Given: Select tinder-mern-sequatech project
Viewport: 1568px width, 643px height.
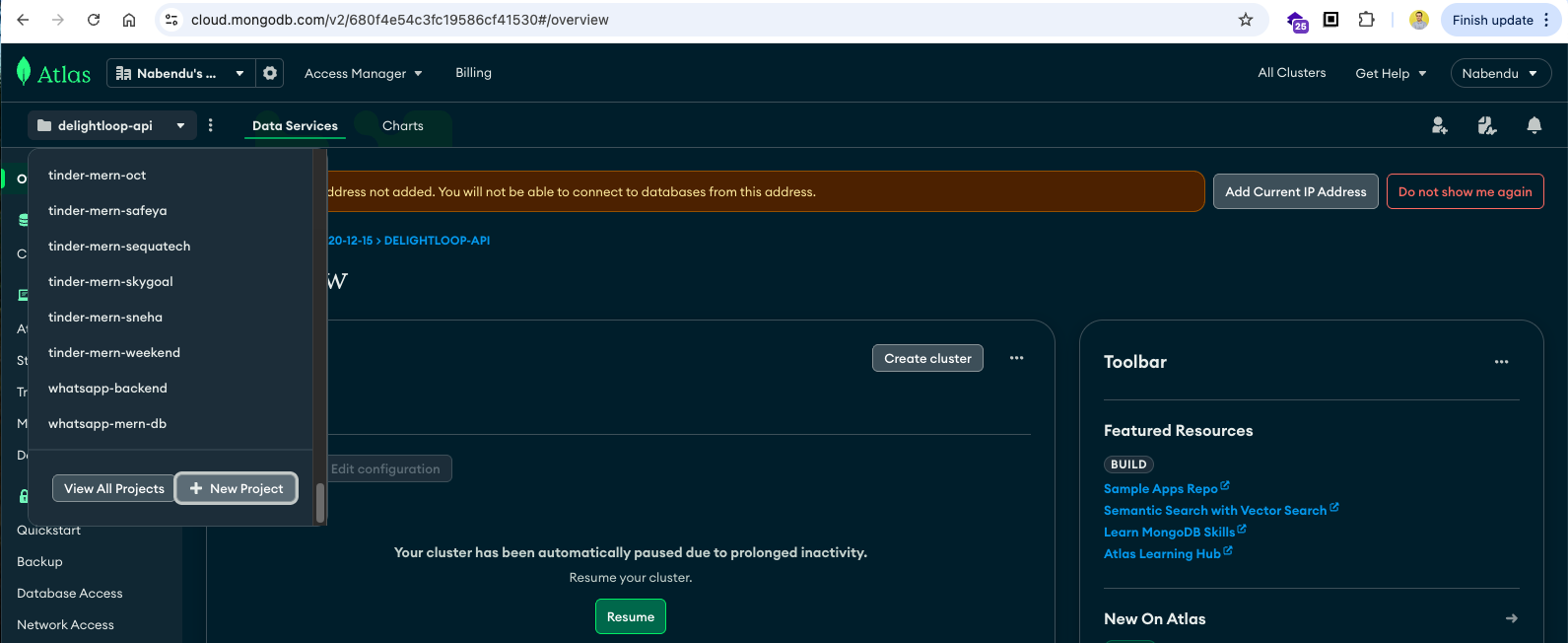Looking at the screenshot, I should pyautogui.click(x=170, y=246).
